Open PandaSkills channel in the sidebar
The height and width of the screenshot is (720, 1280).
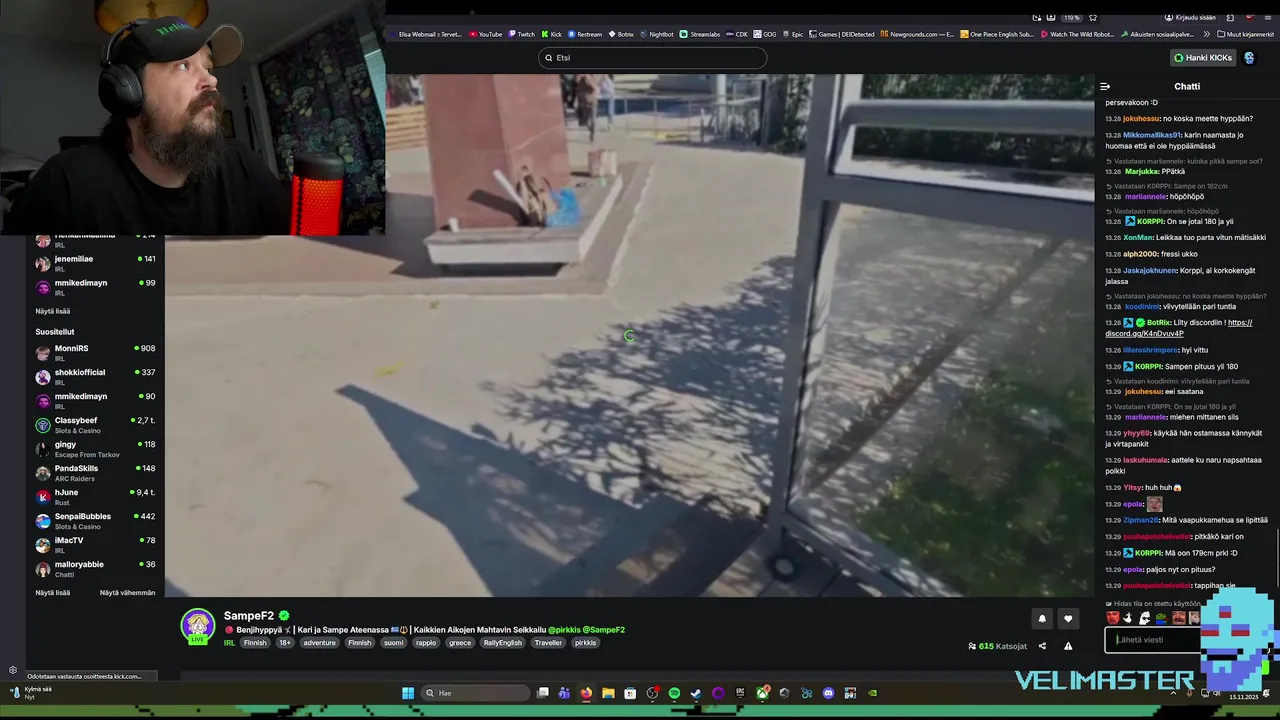pos(95,472)
